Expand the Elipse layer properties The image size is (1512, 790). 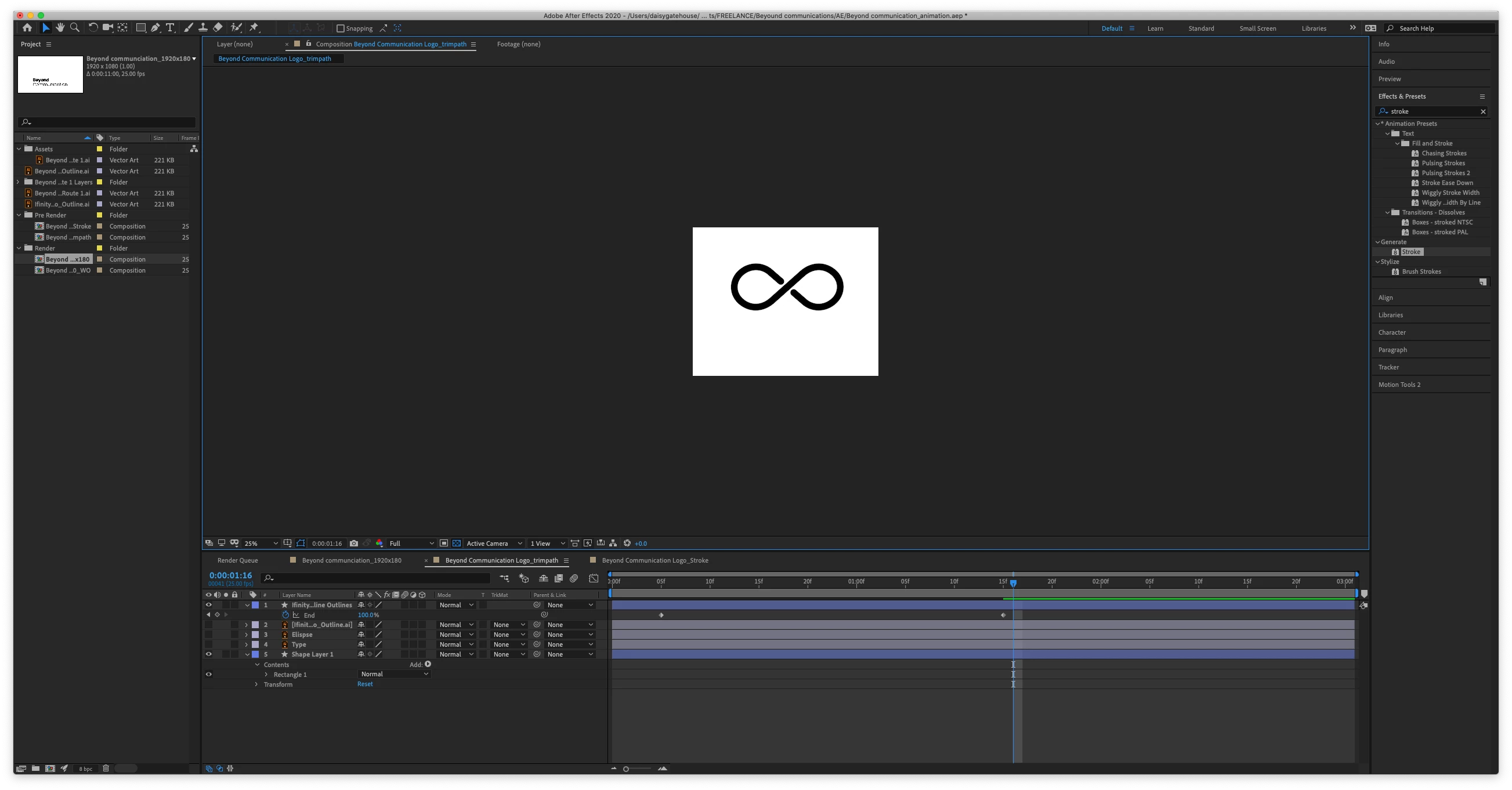point(247,635)
